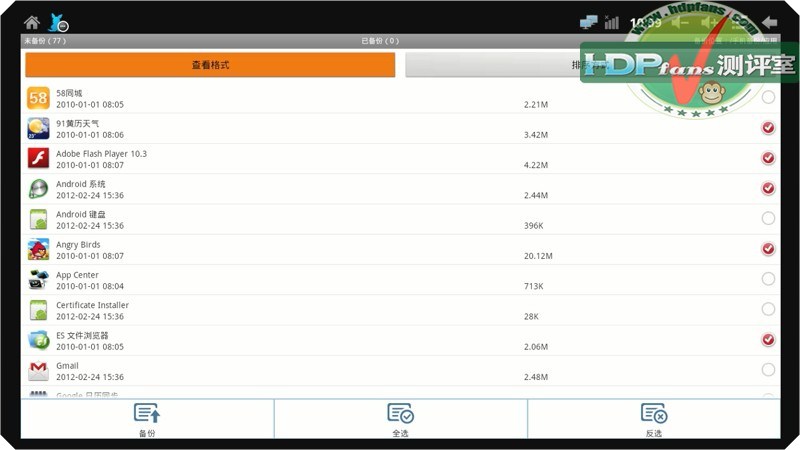Tap the 备份 backup button

pos(147,419)
